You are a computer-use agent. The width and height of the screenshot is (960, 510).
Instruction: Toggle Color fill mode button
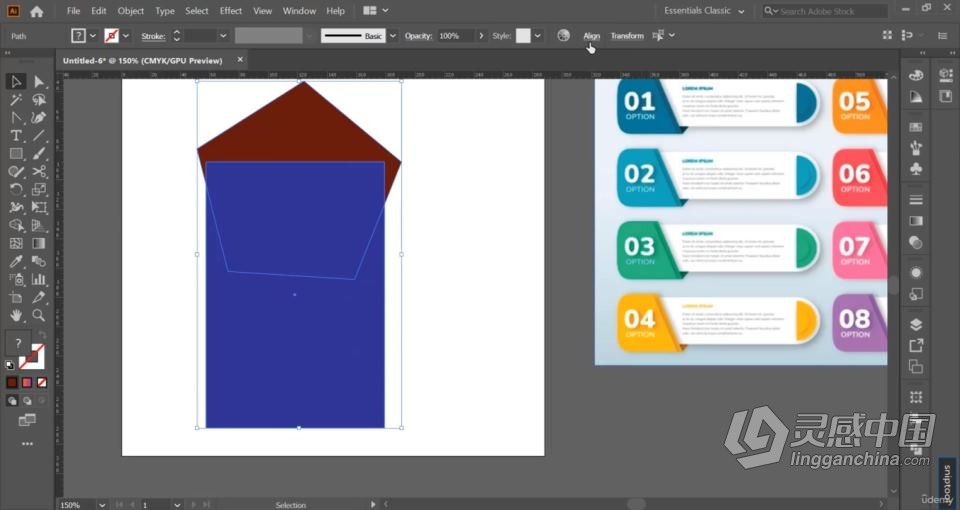[12, 383]
